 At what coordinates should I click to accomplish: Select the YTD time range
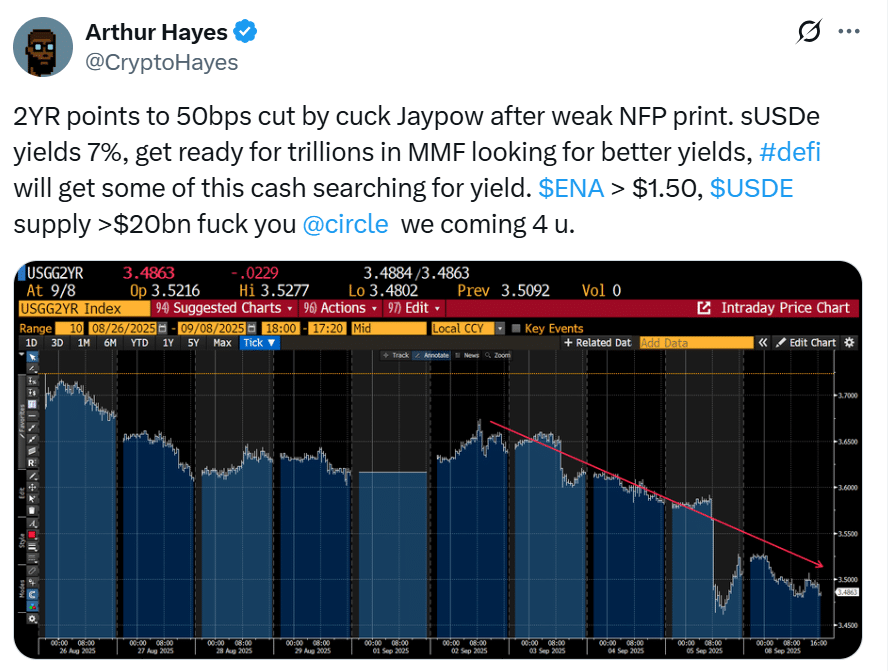click(138, 343)
